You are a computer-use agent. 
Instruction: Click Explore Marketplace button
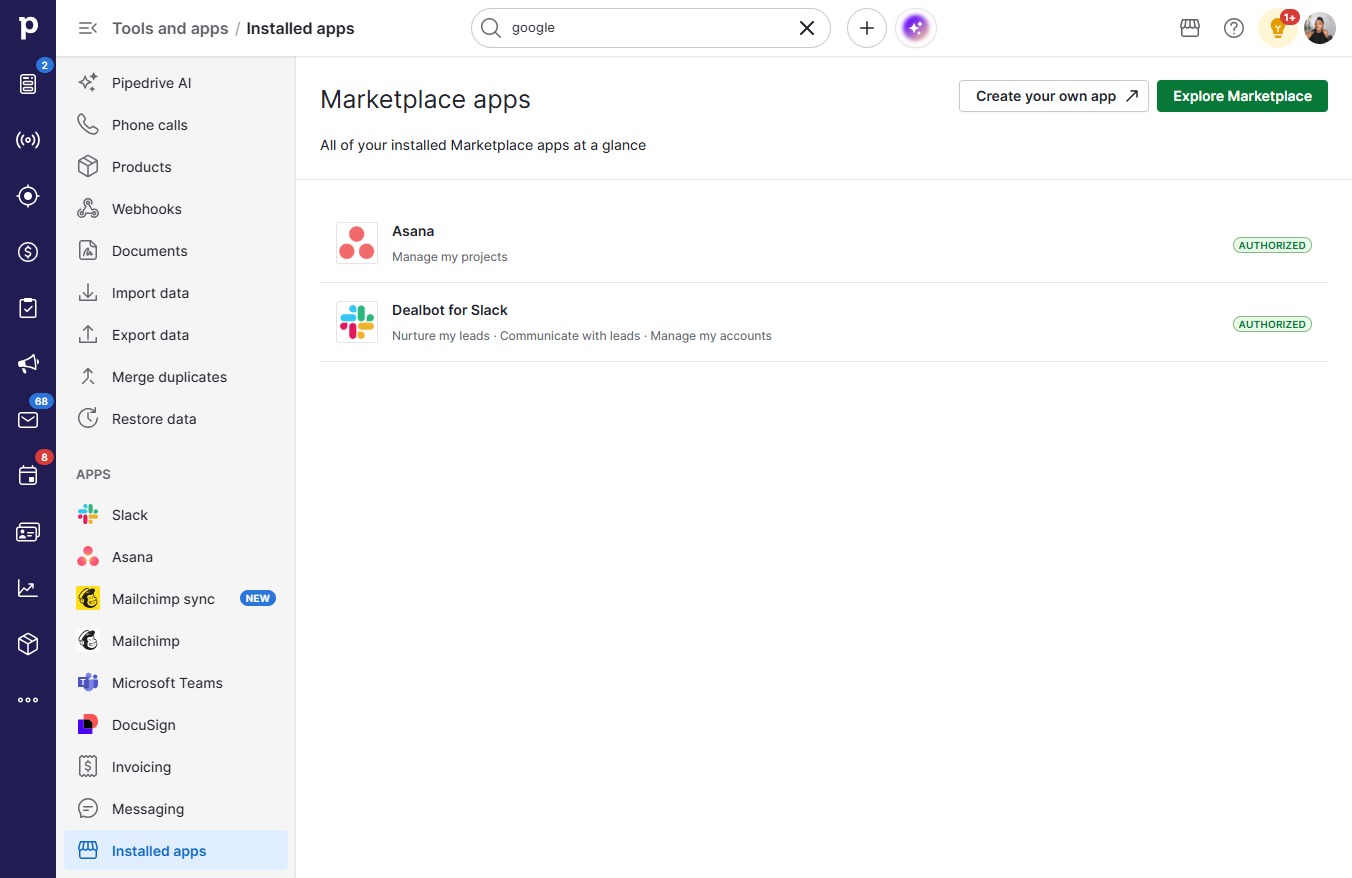point(1242,96)
